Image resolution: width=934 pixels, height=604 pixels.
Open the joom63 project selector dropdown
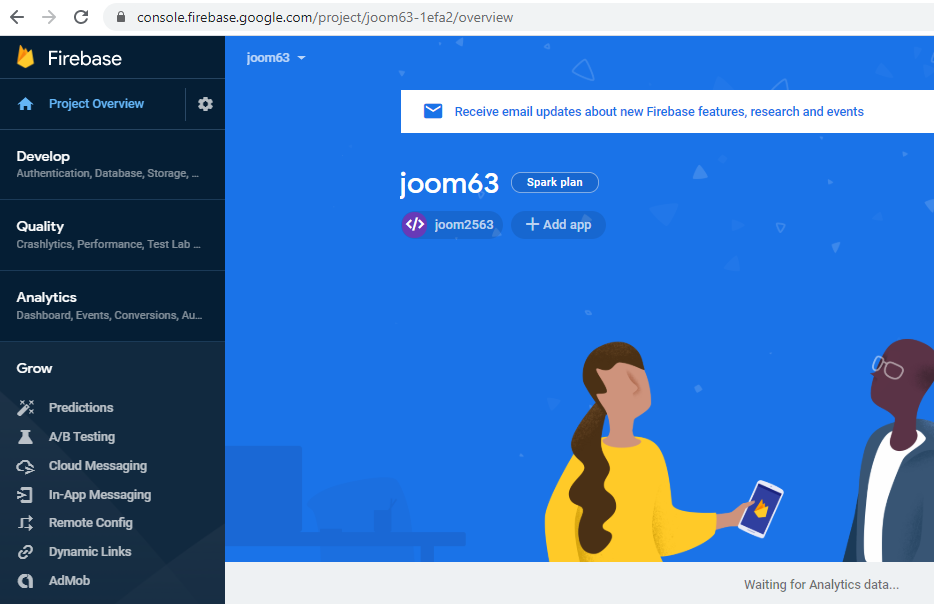tap(276, 58)
